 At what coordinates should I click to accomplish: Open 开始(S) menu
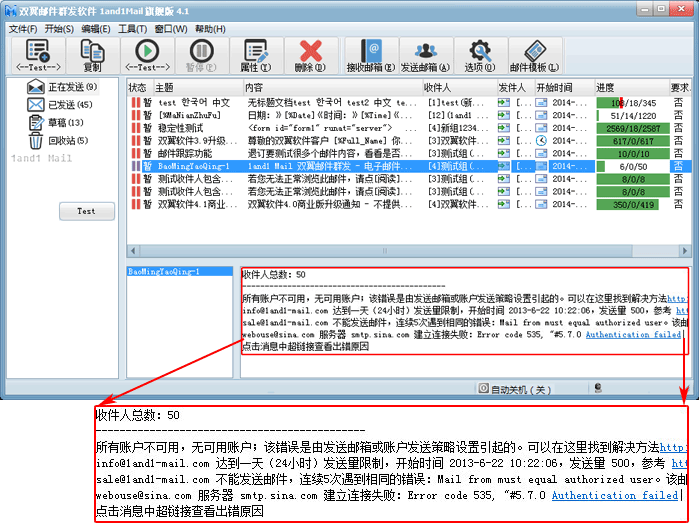(x=59, y=29)
